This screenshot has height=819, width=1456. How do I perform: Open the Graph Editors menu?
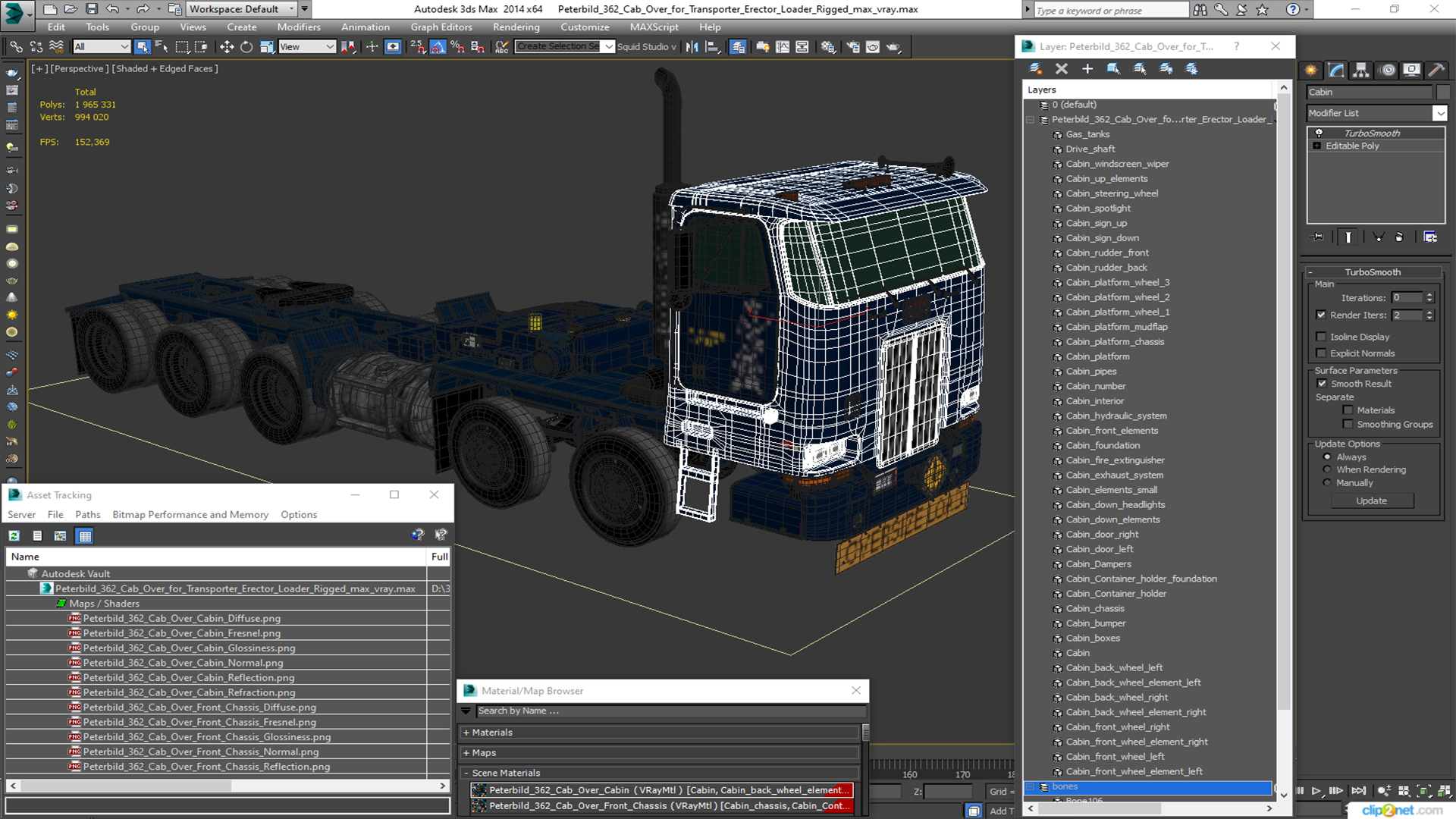tap(441, 27)
